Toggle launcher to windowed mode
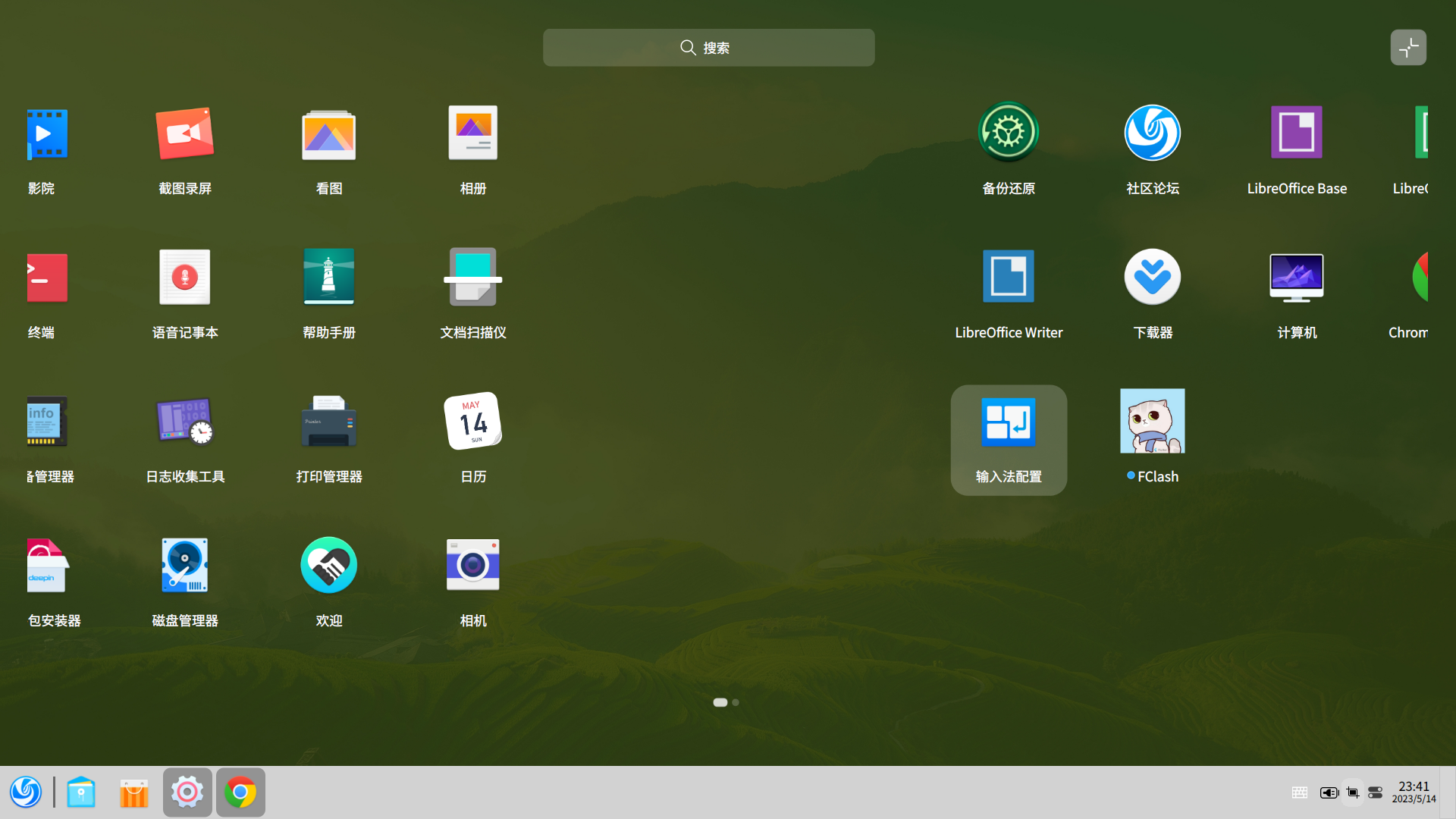This screenshot has width=1456, height=819. [1408, 47]
